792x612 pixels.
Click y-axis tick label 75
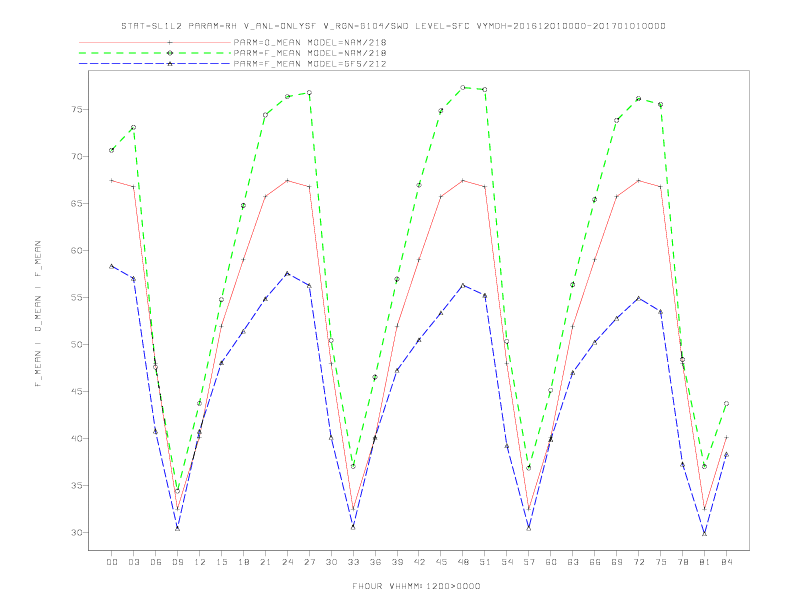tap(77, 110)
